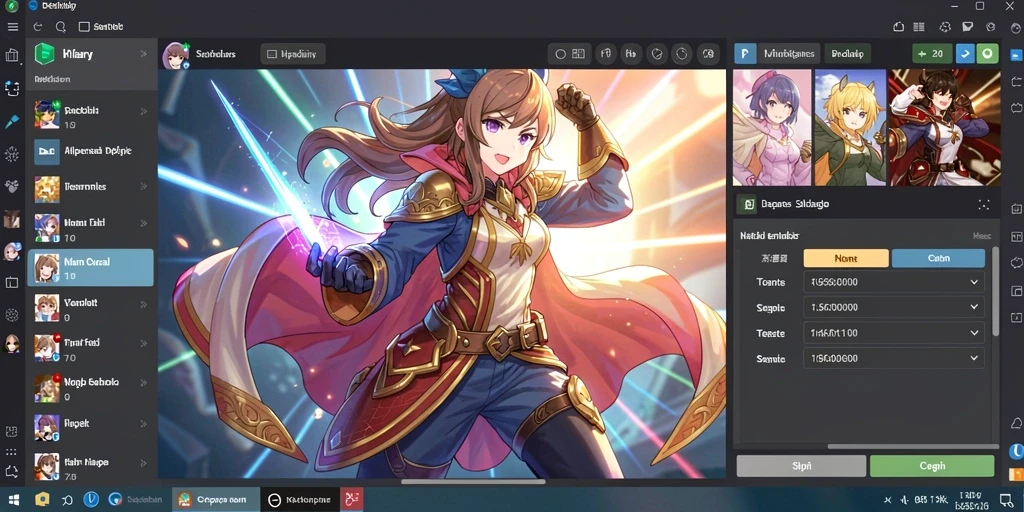Expand the Klaary header chevron
Image resolution: width=1024 pixels, height=512 pixels.
143,54
